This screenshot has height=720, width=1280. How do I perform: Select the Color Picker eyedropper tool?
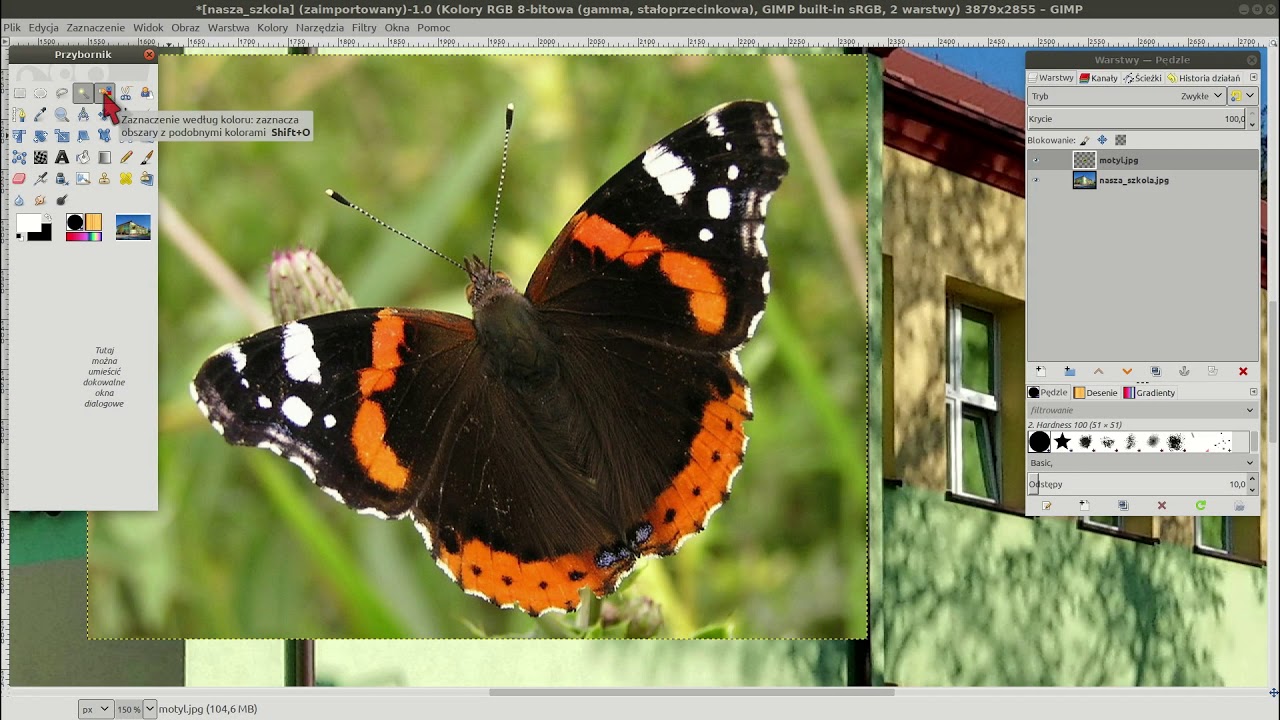tap(40, 114)
